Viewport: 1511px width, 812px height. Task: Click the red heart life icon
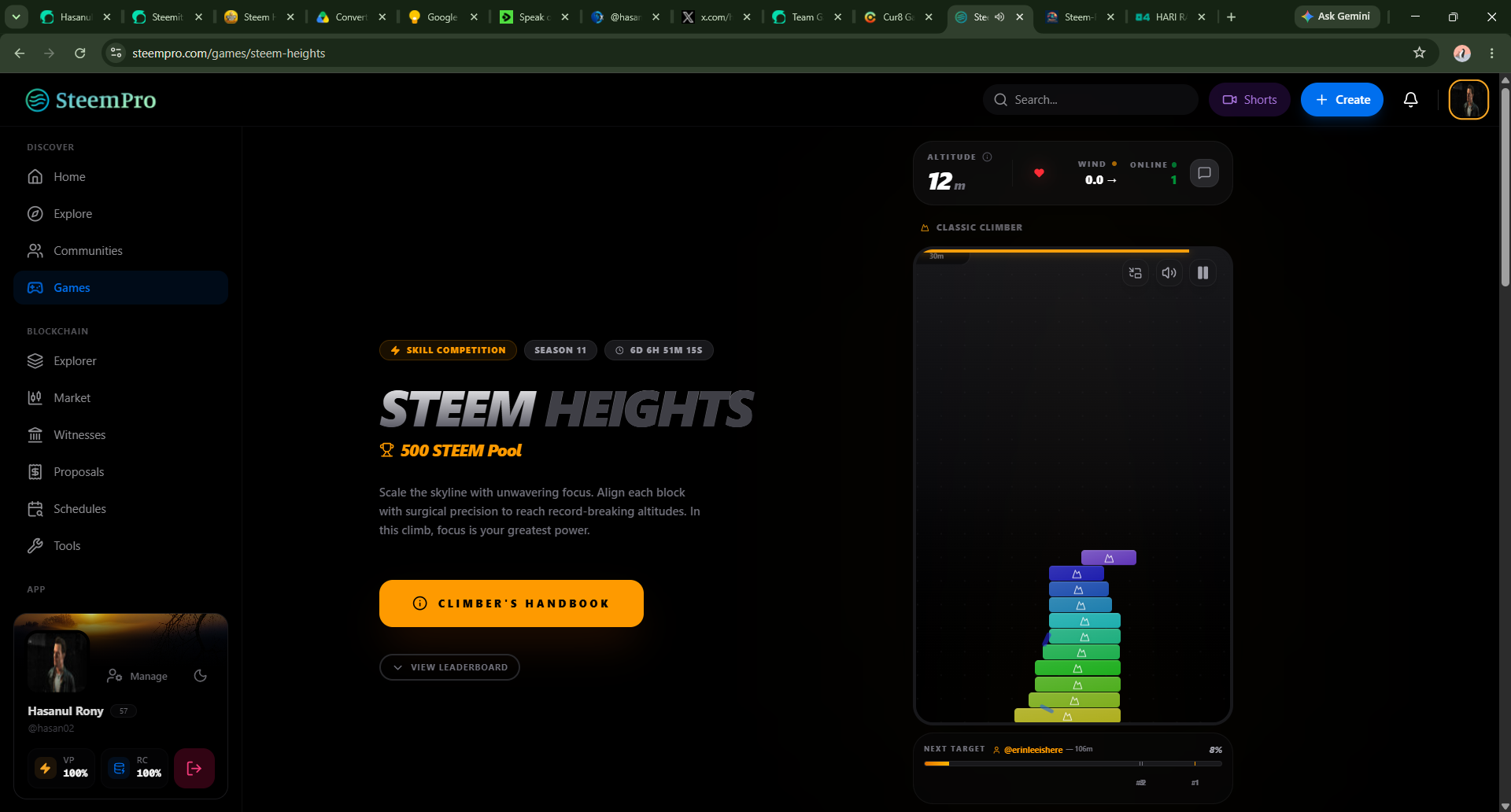tap(1039, 173)
